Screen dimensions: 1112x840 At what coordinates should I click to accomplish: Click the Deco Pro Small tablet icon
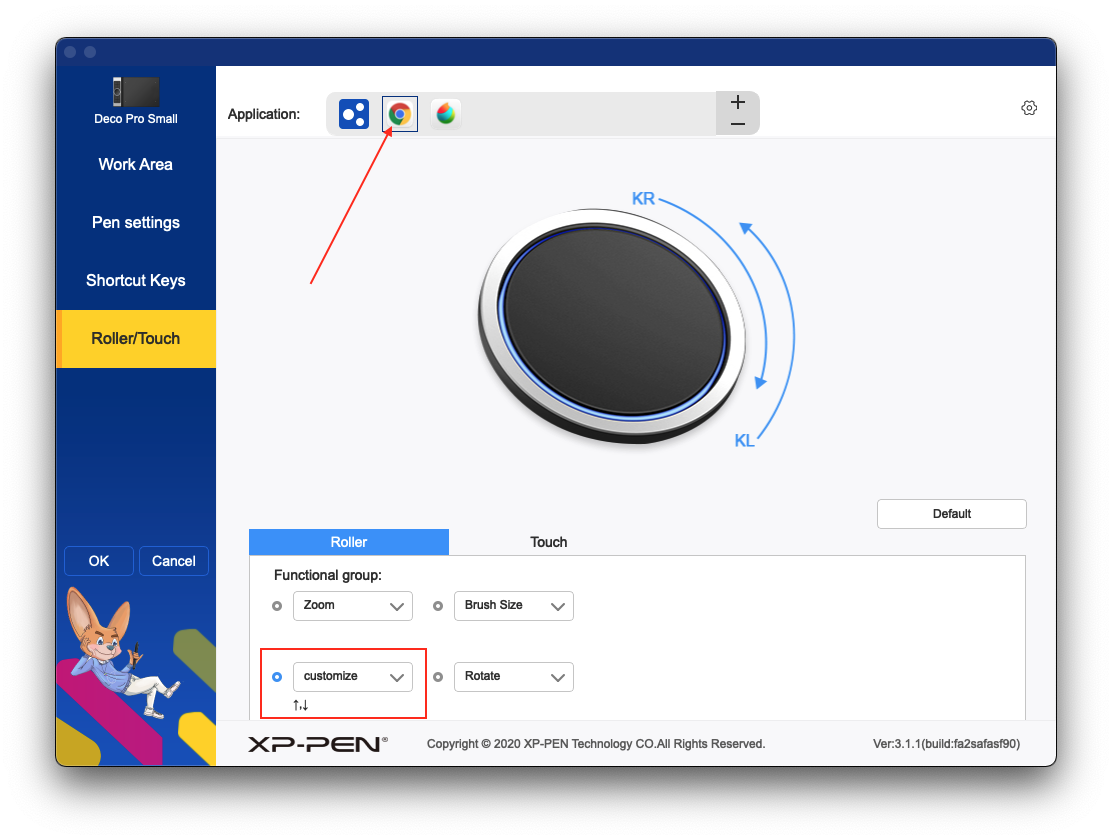click(135, 92)
